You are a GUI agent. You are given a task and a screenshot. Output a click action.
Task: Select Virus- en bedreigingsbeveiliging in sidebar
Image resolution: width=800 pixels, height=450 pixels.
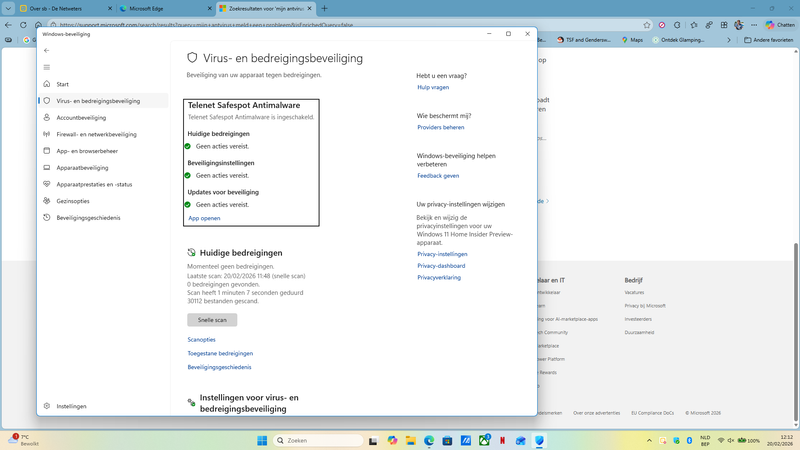[104, 101]
